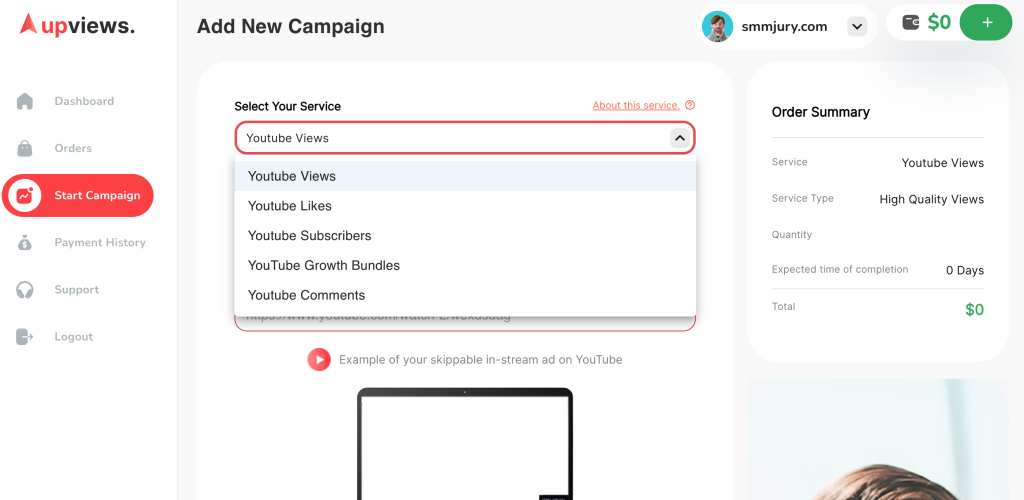Pick YouTube Growth Bundles option

click(x=465, y=266)
